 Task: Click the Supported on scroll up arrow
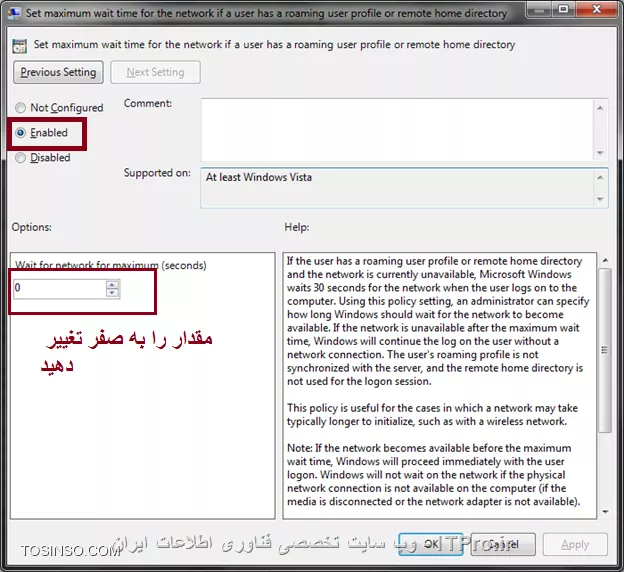[600, 177]
